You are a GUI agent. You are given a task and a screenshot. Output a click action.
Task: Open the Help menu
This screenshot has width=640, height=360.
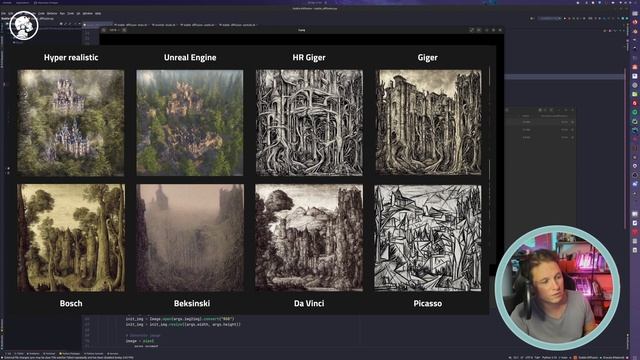tap(98, 13)
